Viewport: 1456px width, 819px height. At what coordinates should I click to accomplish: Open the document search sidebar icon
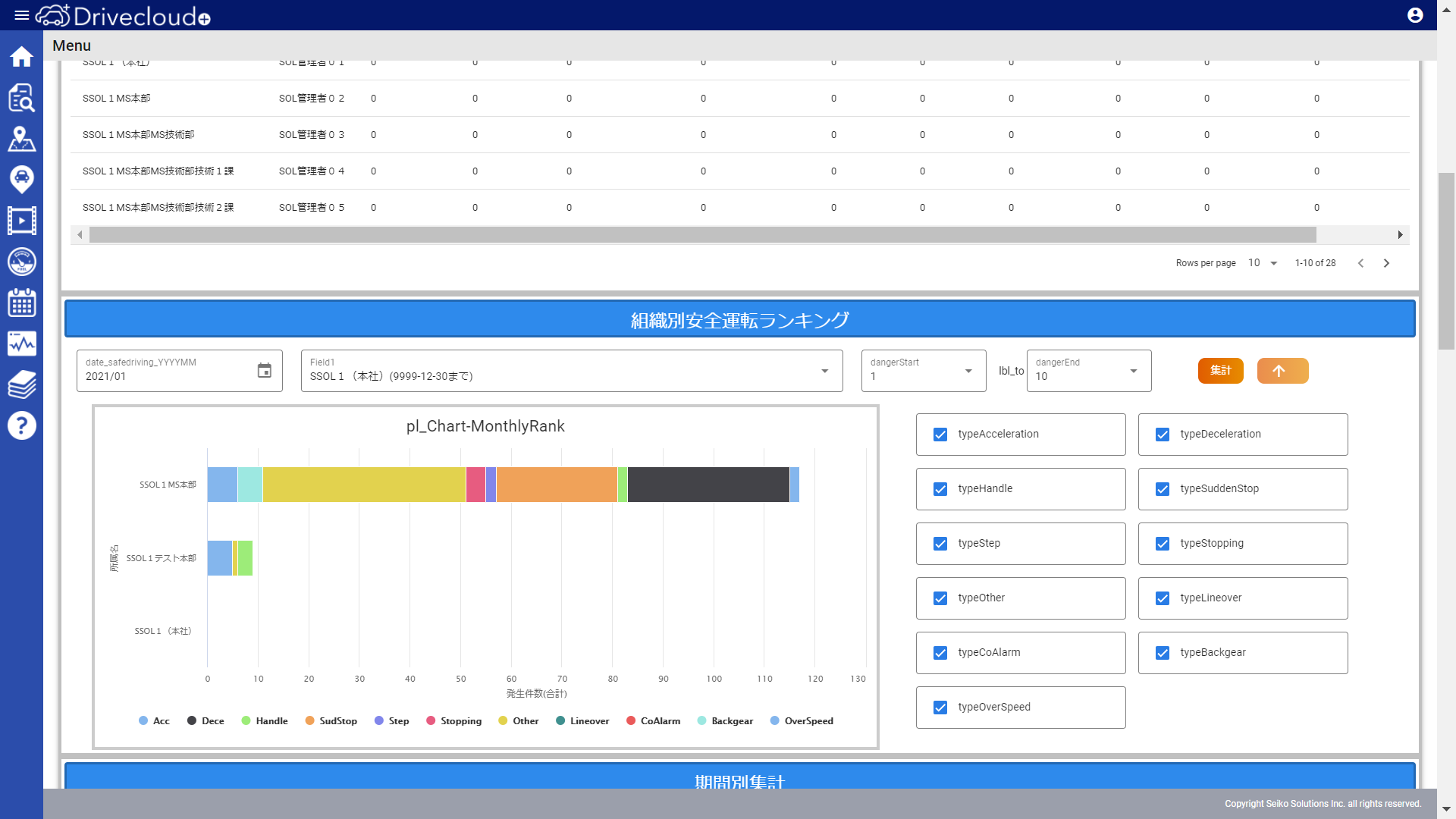click(x=21, y=98)
